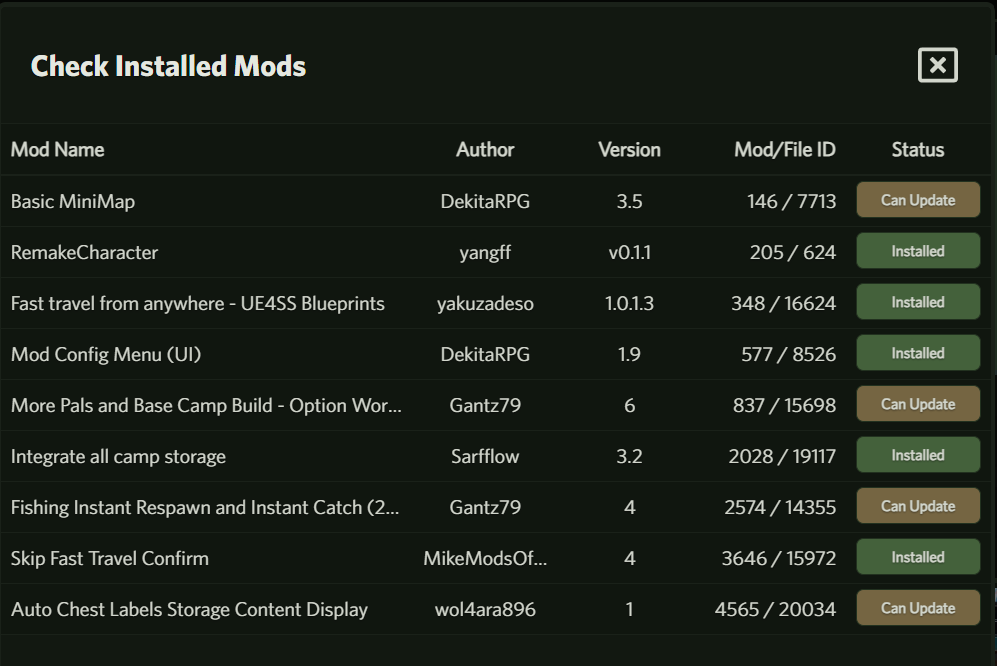The width and height of the screenshot is (997, 666).
Task: Update Fishing Instant Respawn mod
Action: pyautogui.click(x=918, y=506)
